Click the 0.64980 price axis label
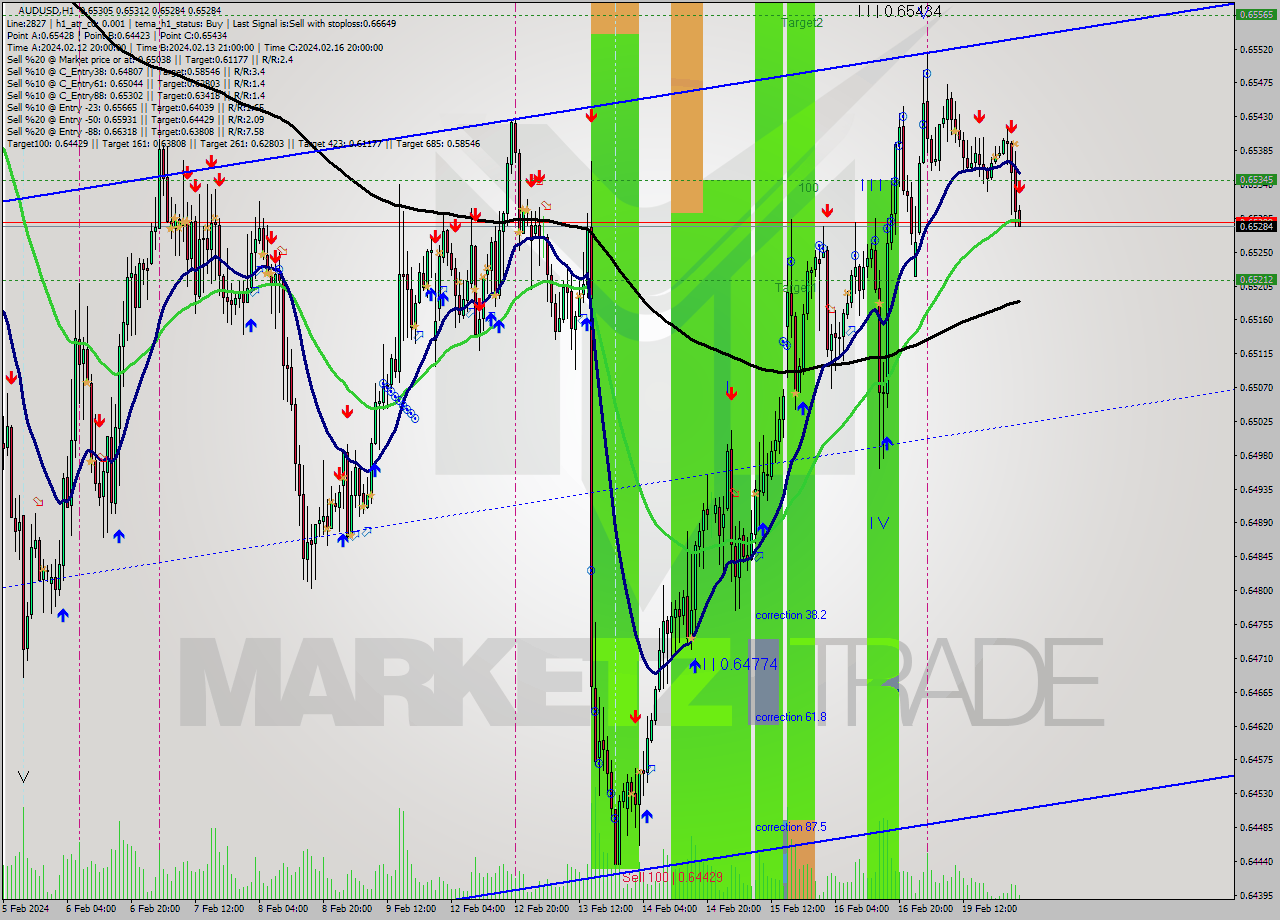This screenshot has width=1280, height=920. (1257, 455)
